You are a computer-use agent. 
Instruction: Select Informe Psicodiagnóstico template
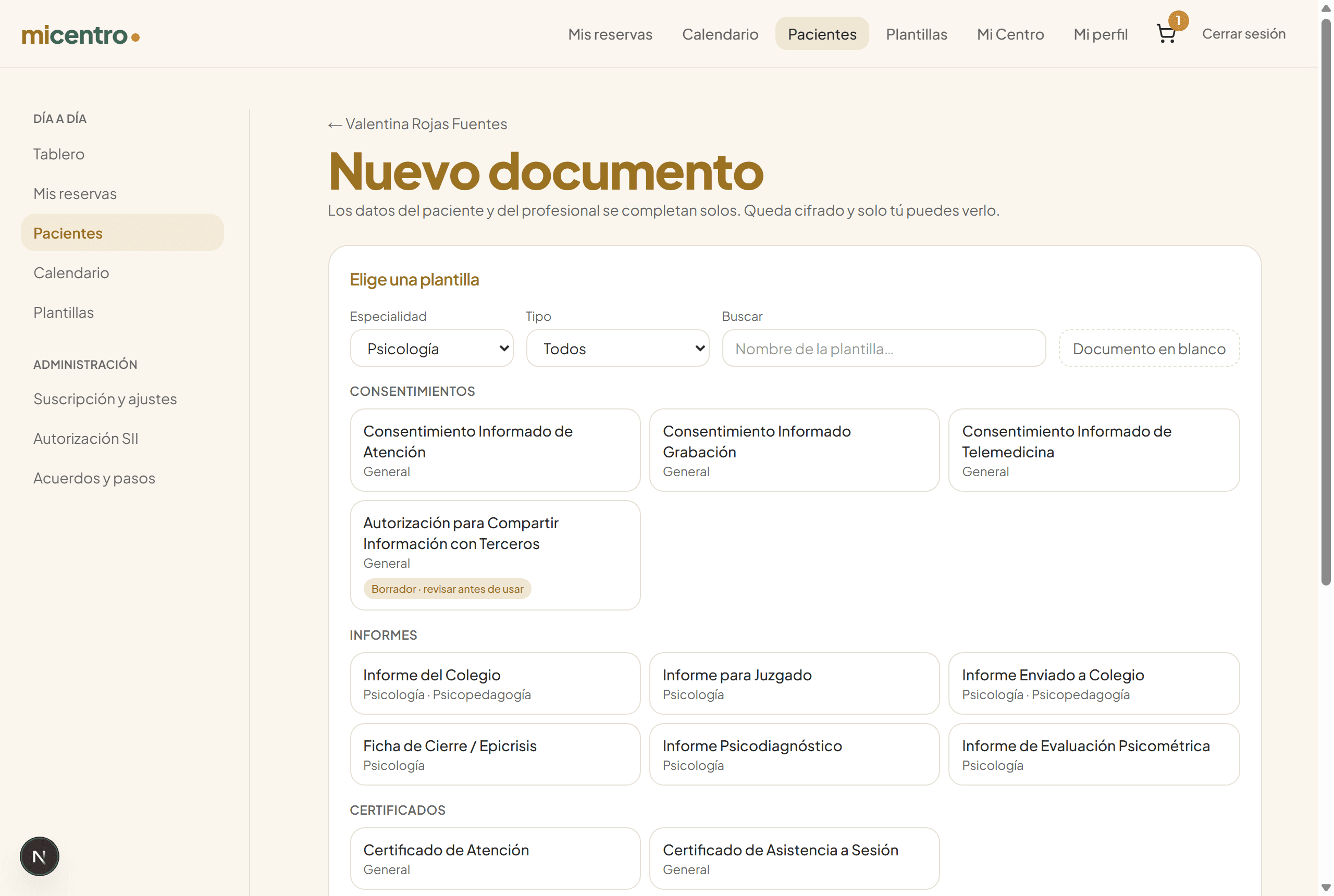(x=794, y=754)
